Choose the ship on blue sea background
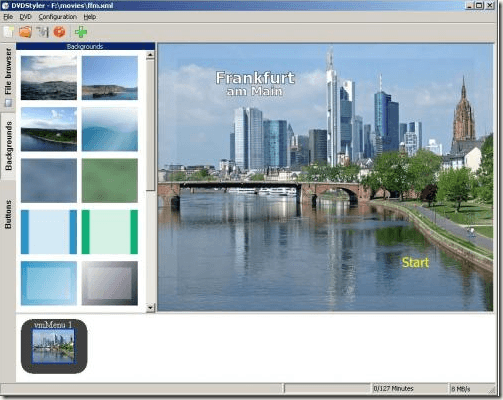This screenshot has height=400, width=503. coord(110,78)
